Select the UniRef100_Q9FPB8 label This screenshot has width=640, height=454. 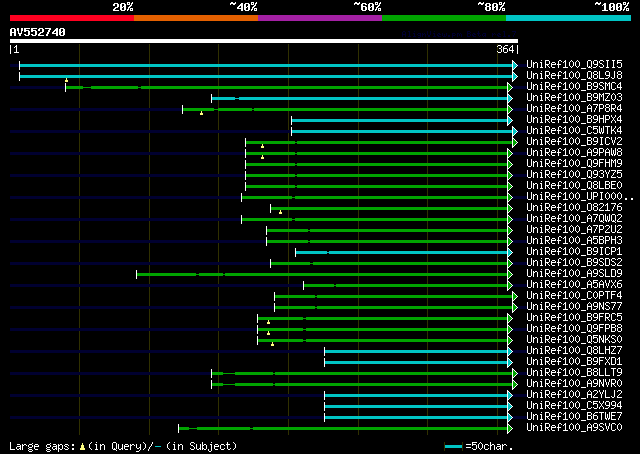point(574,329)
